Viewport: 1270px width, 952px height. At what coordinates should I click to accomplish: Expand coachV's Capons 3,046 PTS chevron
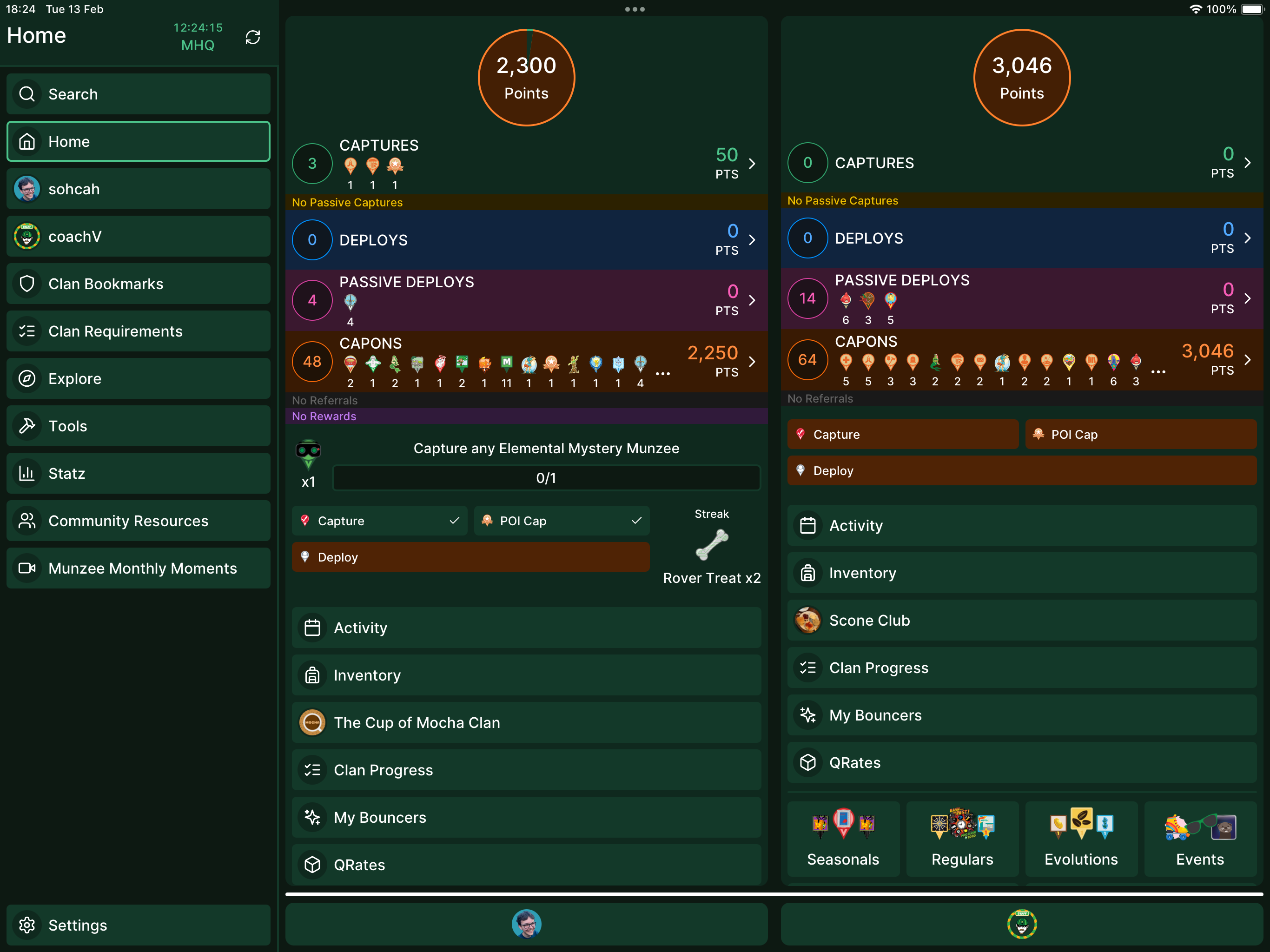[1248, 360]
